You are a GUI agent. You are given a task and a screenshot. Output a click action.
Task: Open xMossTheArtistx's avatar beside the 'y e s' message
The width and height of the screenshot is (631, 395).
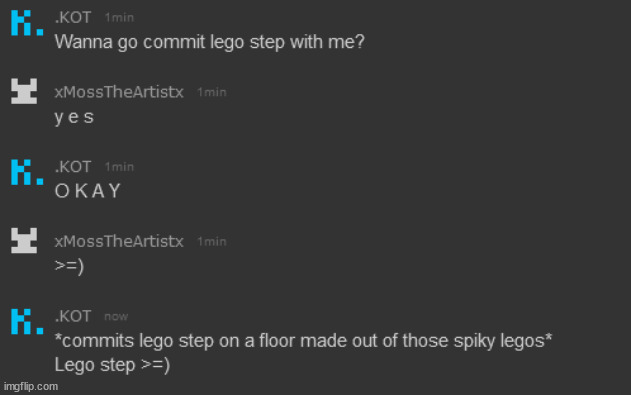[x=24, y=91]
